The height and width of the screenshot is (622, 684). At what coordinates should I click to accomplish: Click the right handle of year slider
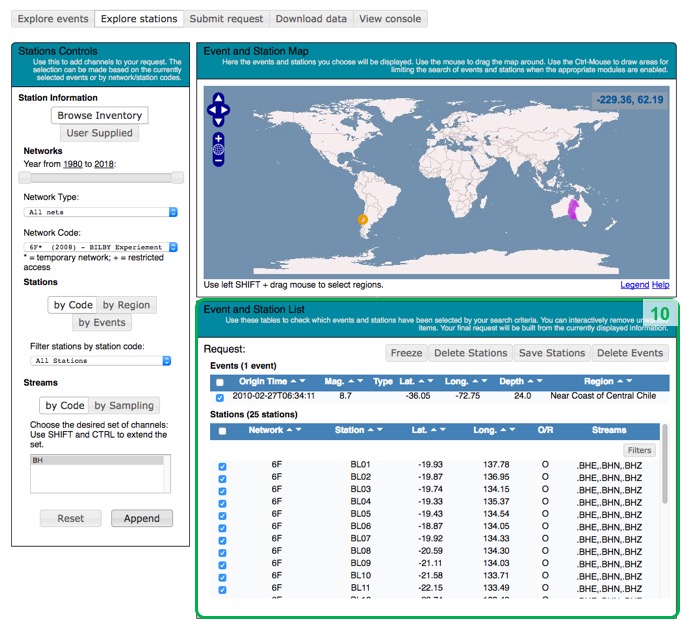point(177,177)
